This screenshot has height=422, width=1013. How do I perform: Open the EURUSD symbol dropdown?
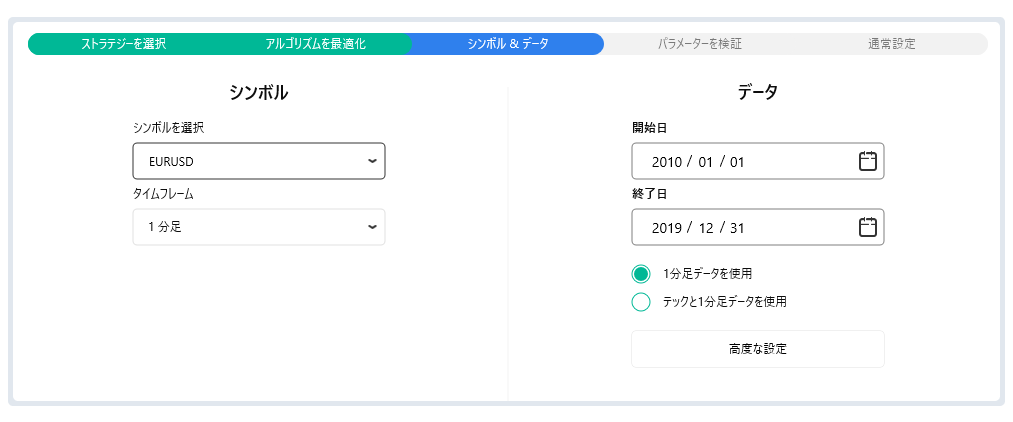(x=258, y=161)
